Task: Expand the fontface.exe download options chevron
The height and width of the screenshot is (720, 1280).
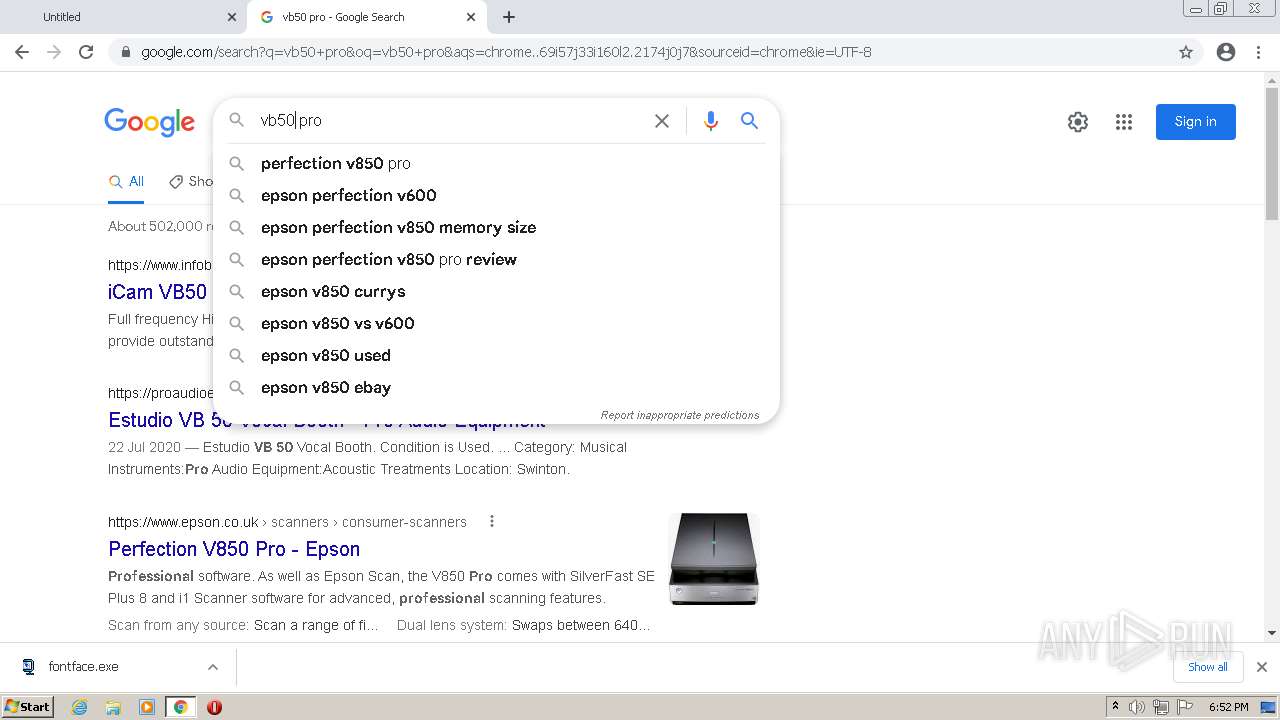Action: (212, 667)
